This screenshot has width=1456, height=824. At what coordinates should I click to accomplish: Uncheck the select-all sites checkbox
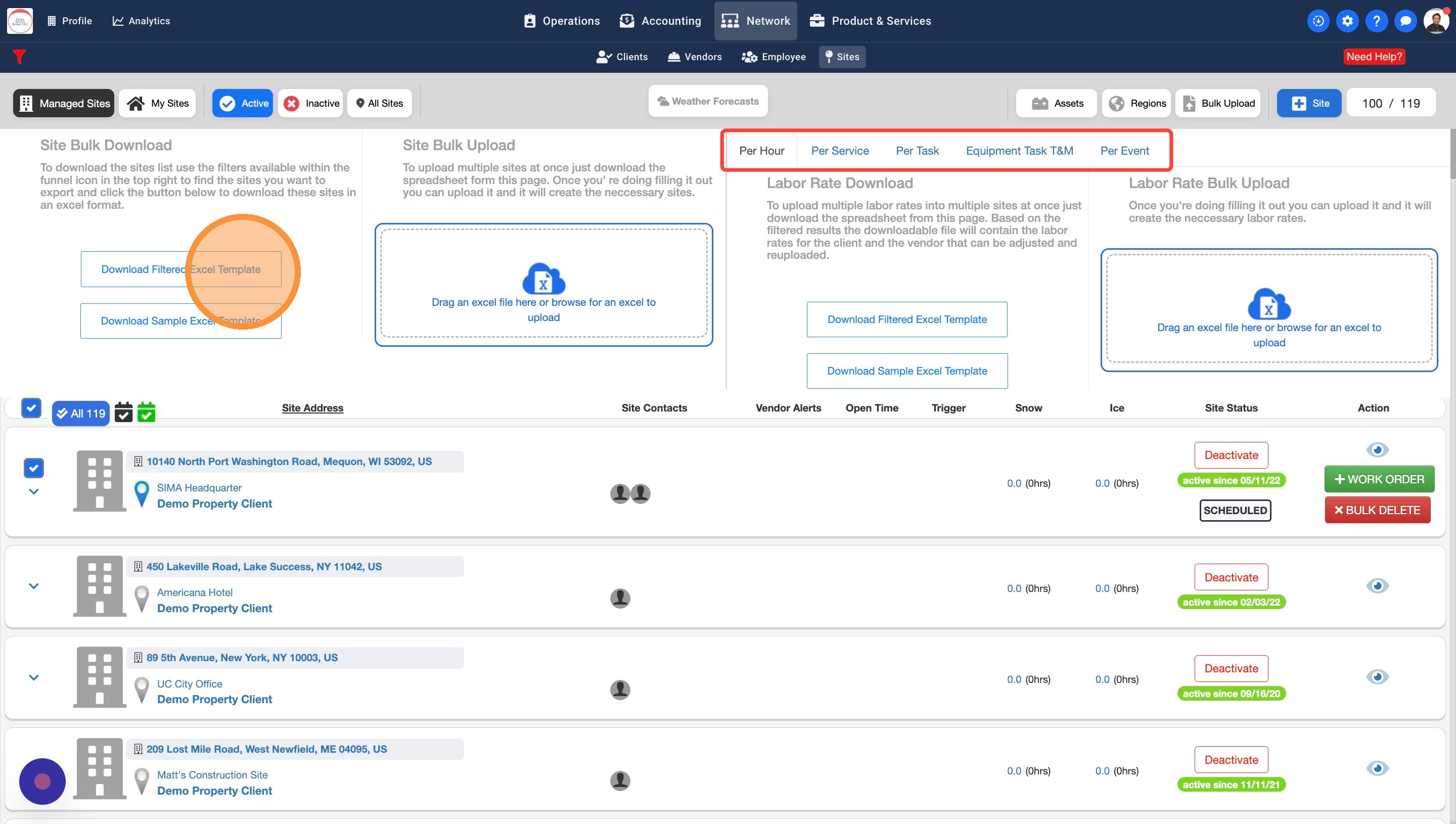(x=31, y=407)
